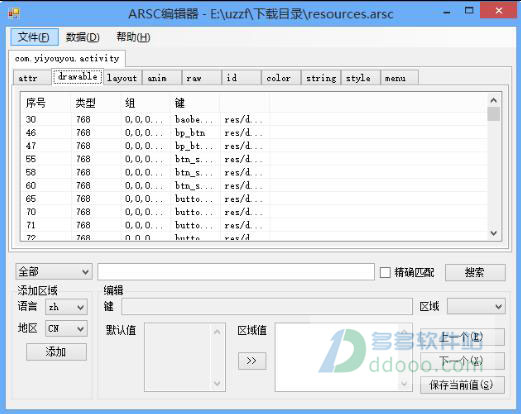
Task: Open the 文件(F) menu
Action: coord(34,37)
